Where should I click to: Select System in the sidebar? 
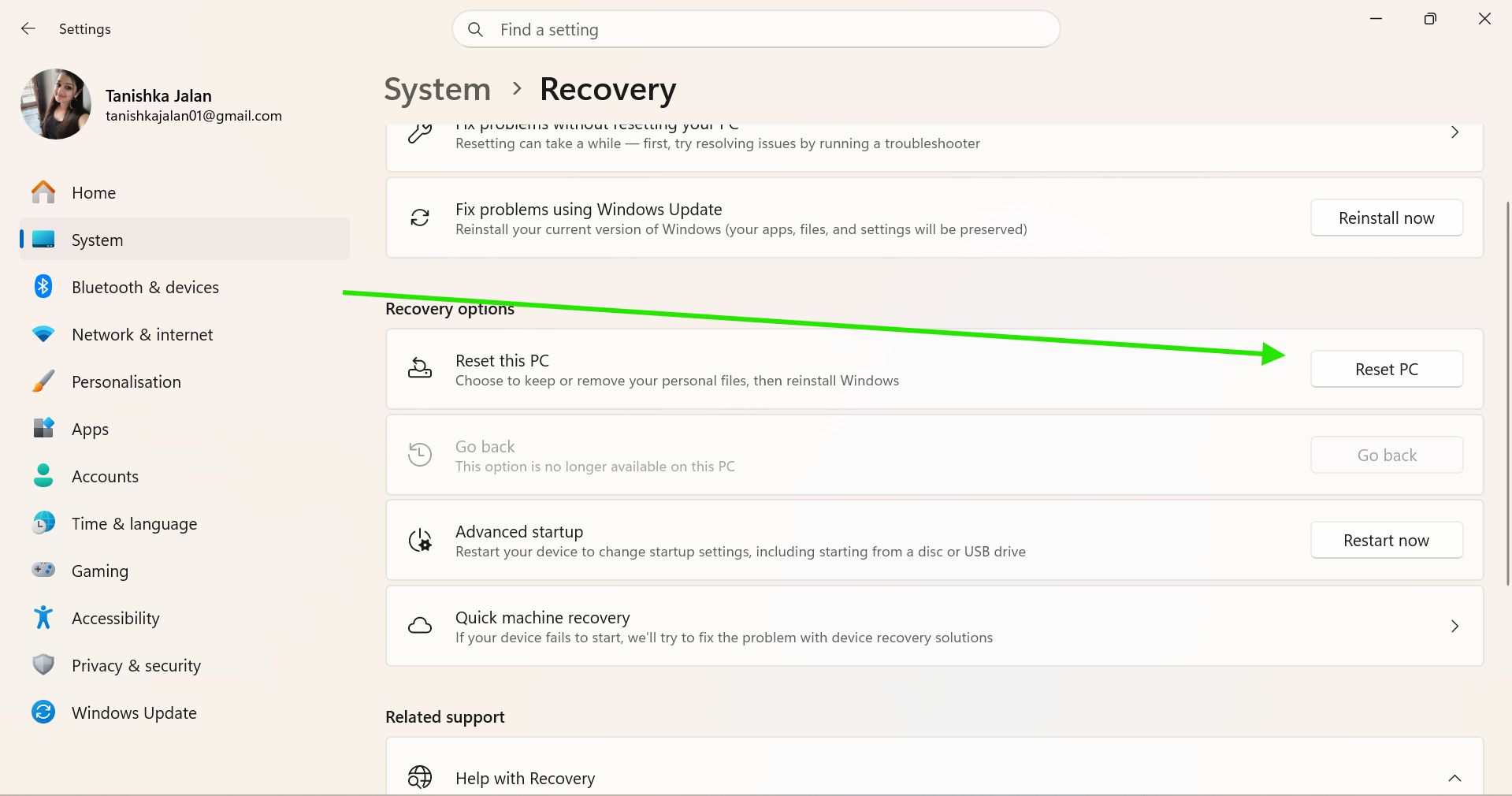click(x=184, y=240)
